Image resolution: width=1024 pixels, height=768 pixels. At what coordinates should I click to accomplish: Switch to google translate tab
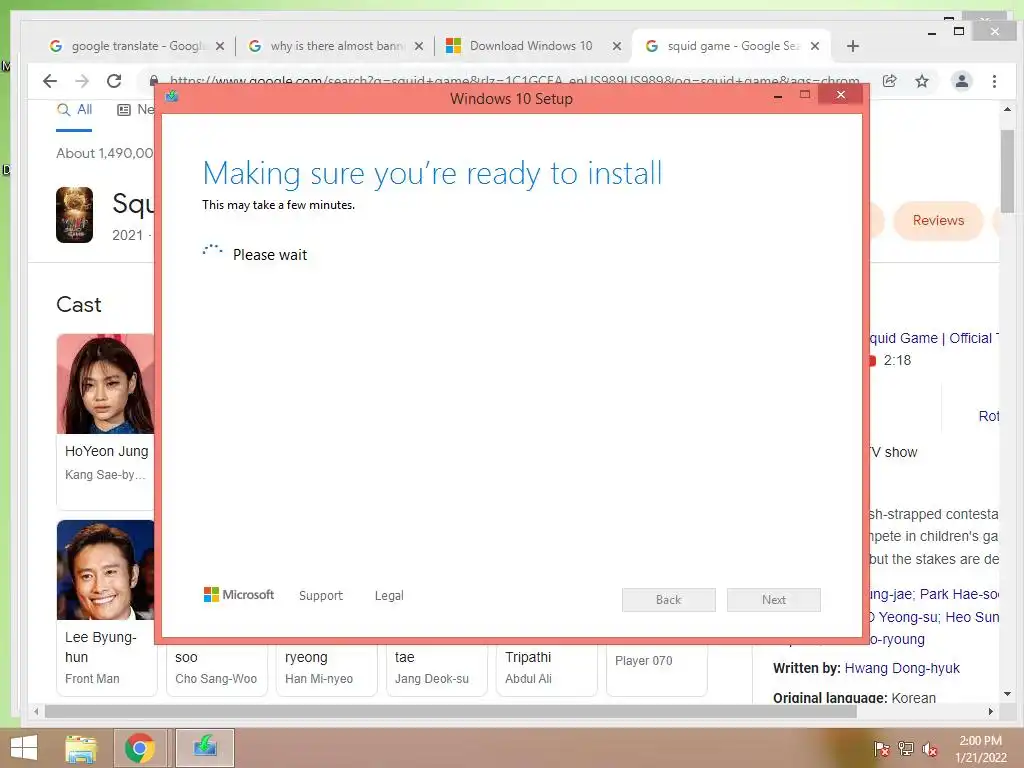[x=137, y=46]
